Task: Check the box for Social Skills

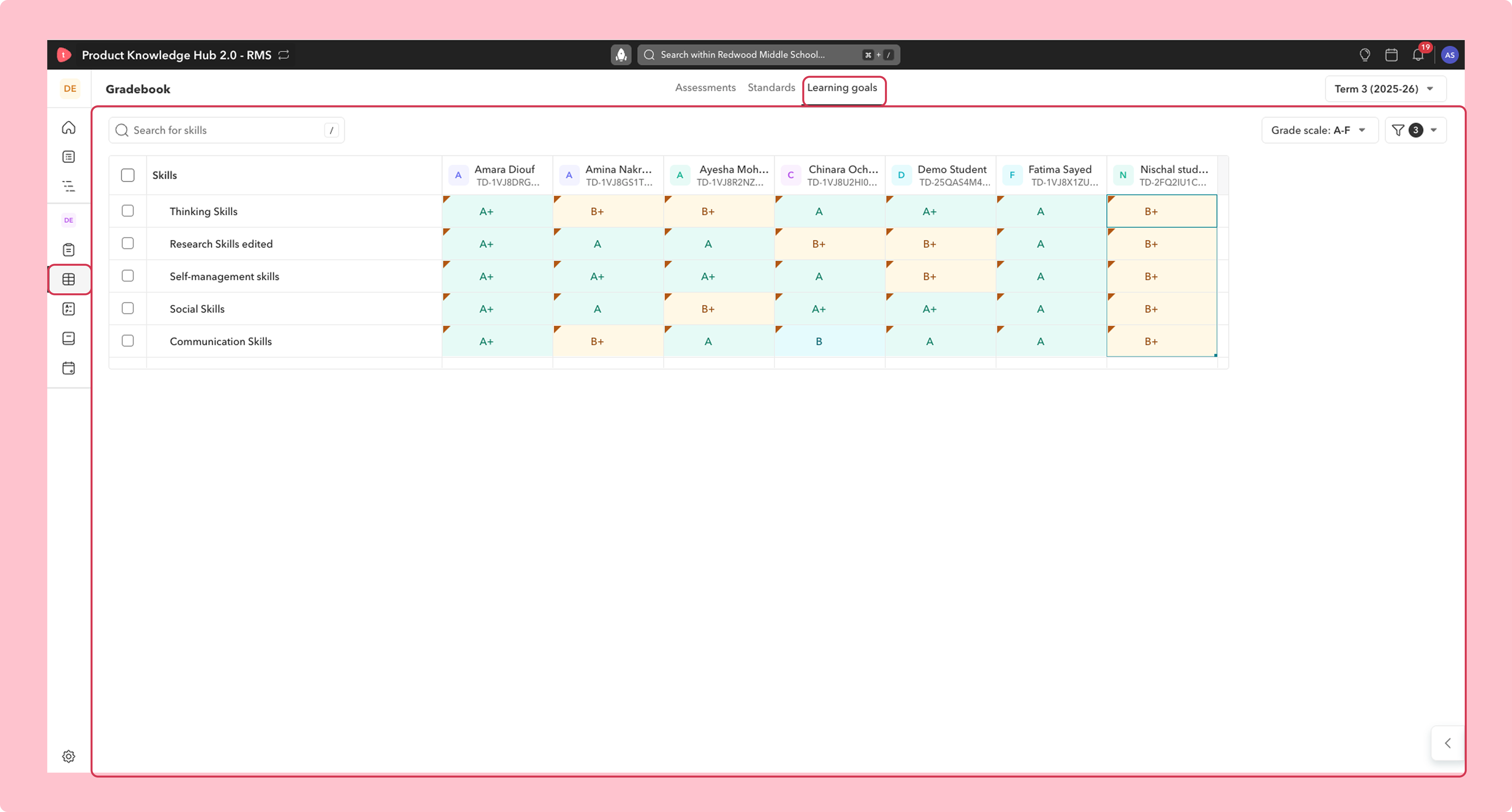Action: pos(127,308)
